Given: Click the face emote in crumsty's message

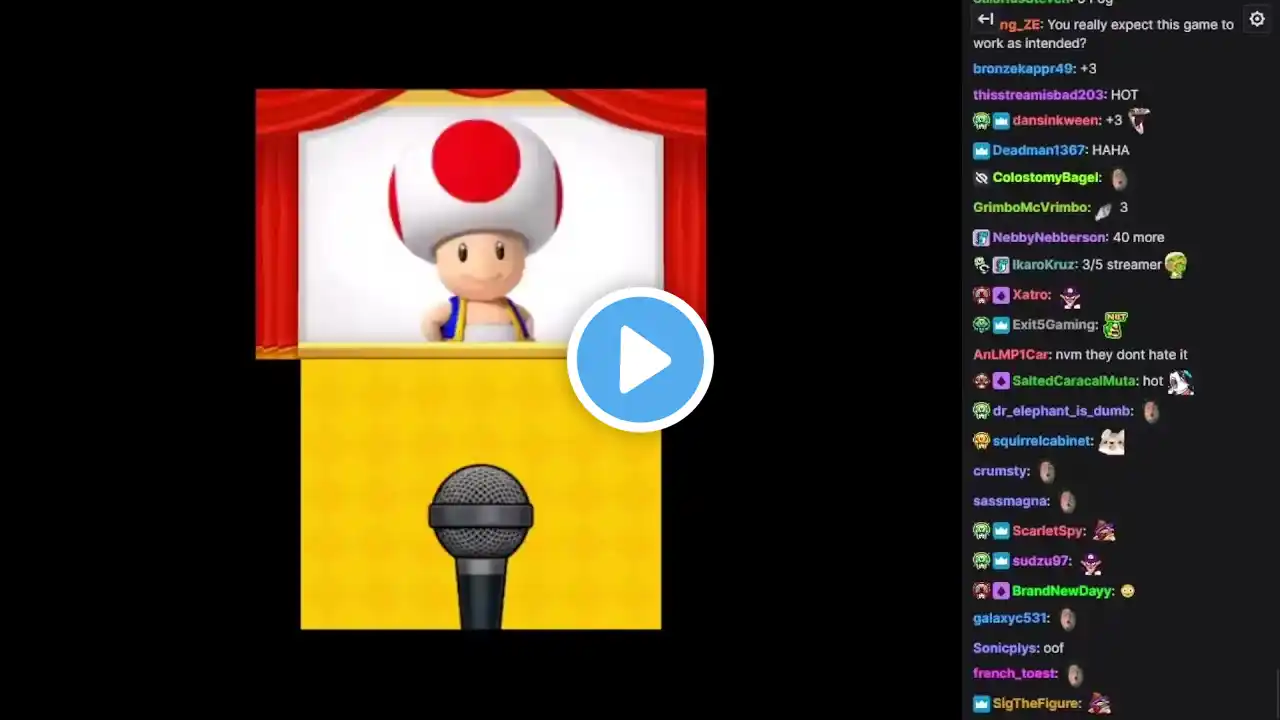Looking at the screenshot, I should (1047, 471).
